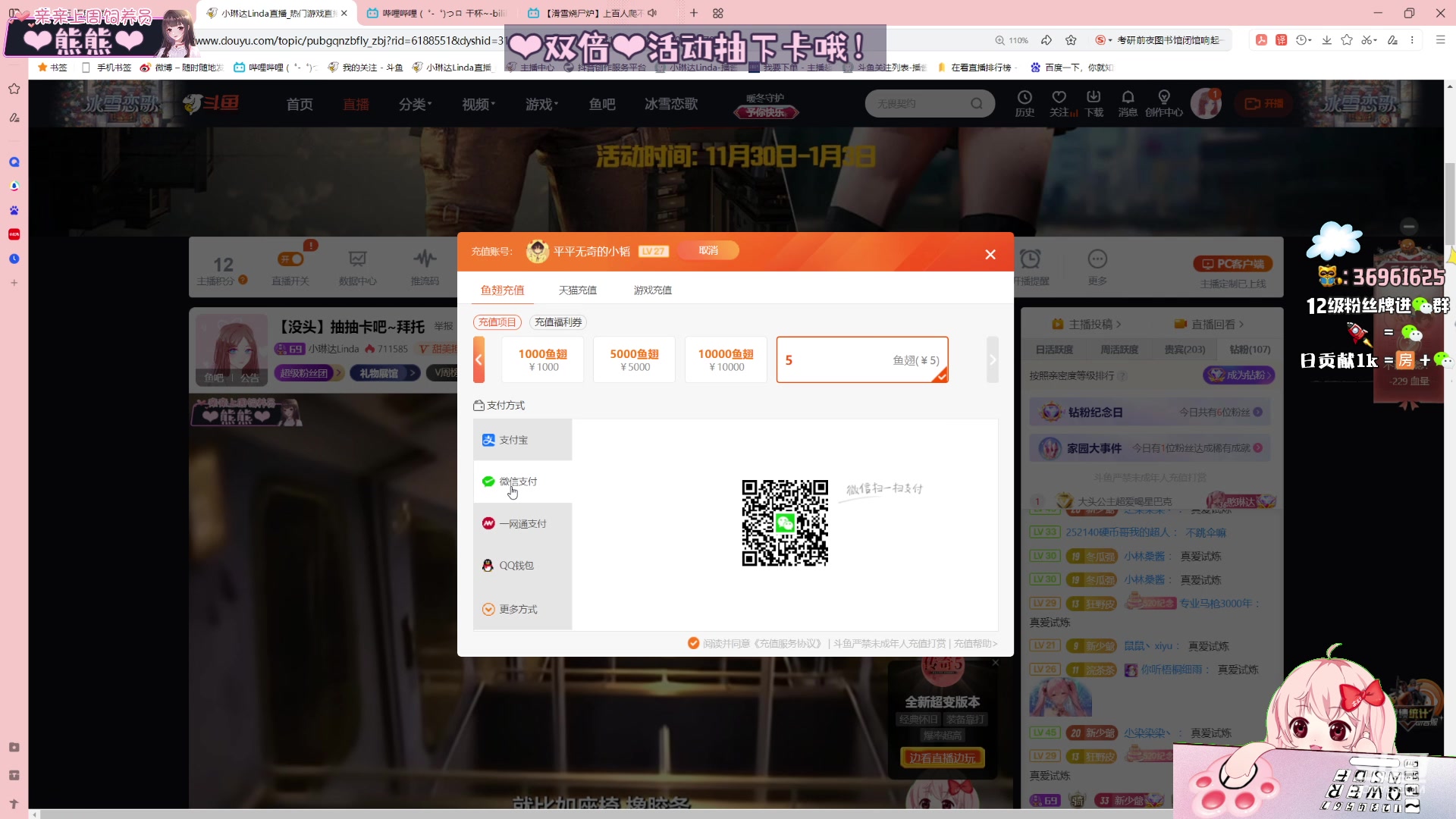Expand the scissors screenshot tool dropdown
1456x819 pixels.
pos(1369,40)
